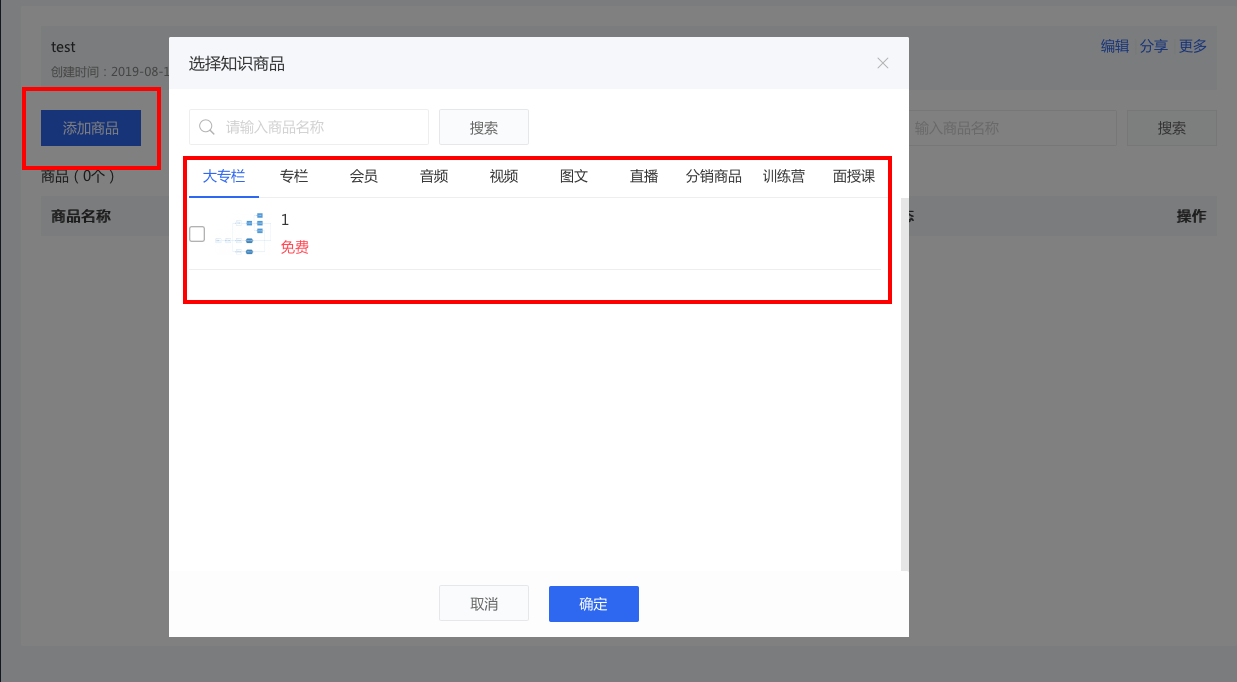Click the 编辑 link on background page

tap(1115, 45)
